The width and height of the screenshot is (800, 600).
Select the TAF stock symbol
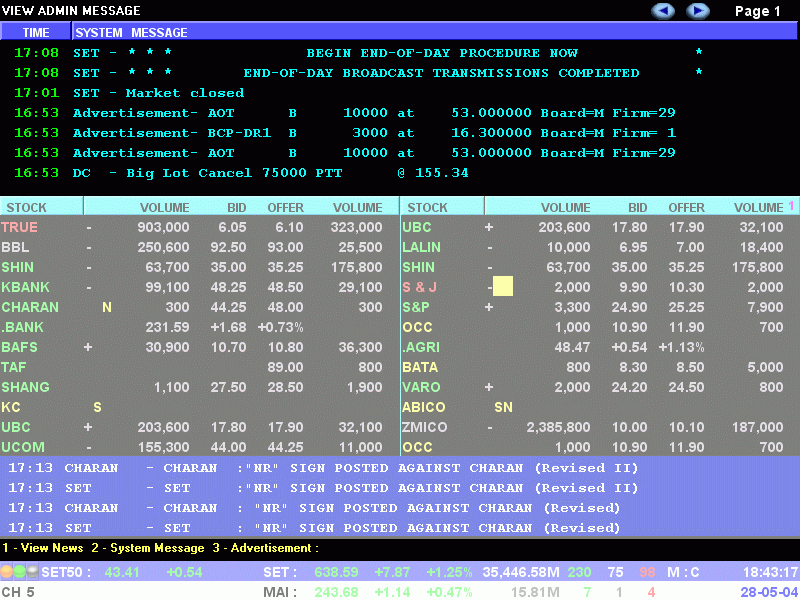[14, 367]
